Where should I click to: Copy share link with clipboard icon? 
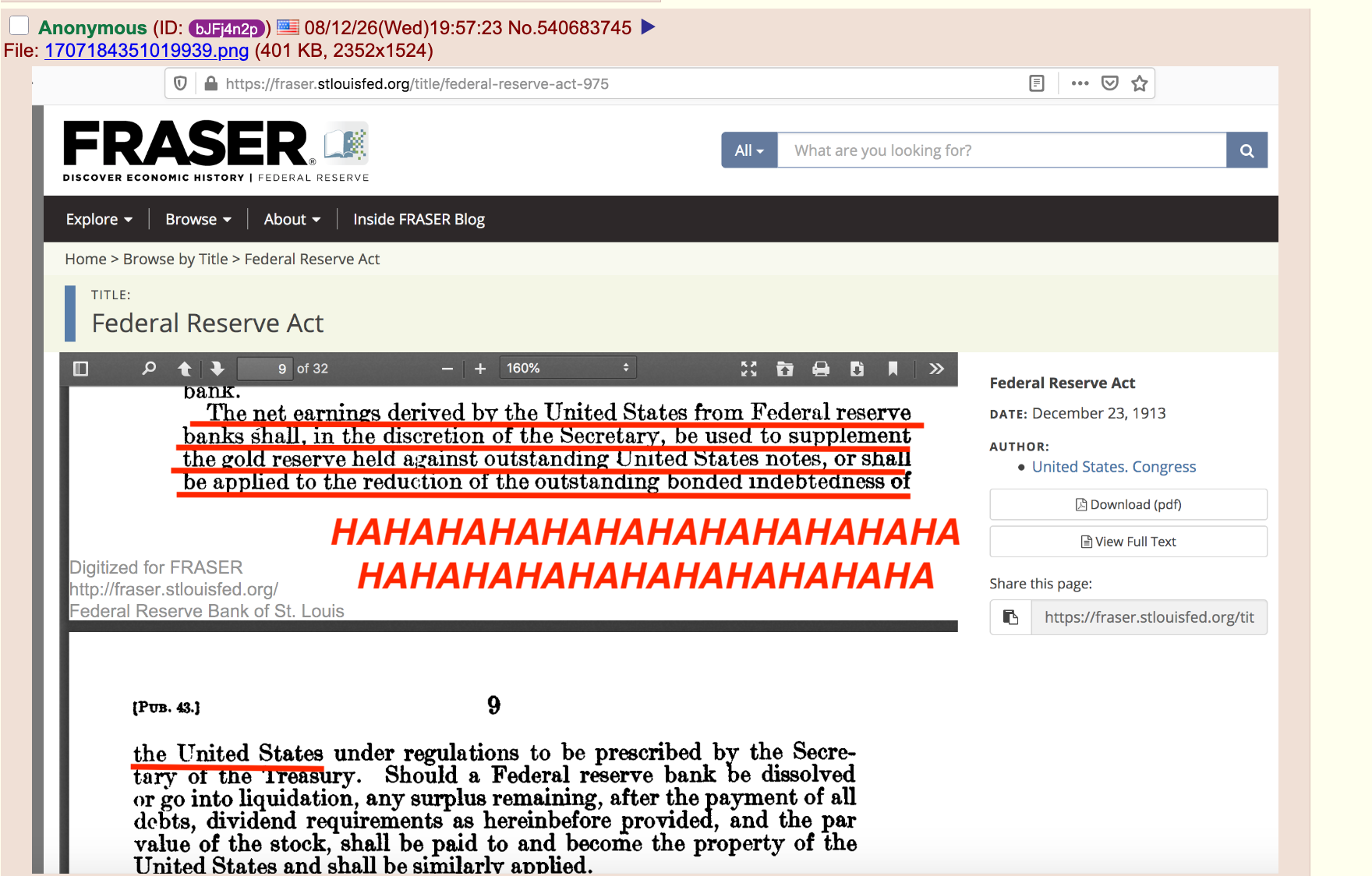pyautogui.click(x=1011, y=617)
